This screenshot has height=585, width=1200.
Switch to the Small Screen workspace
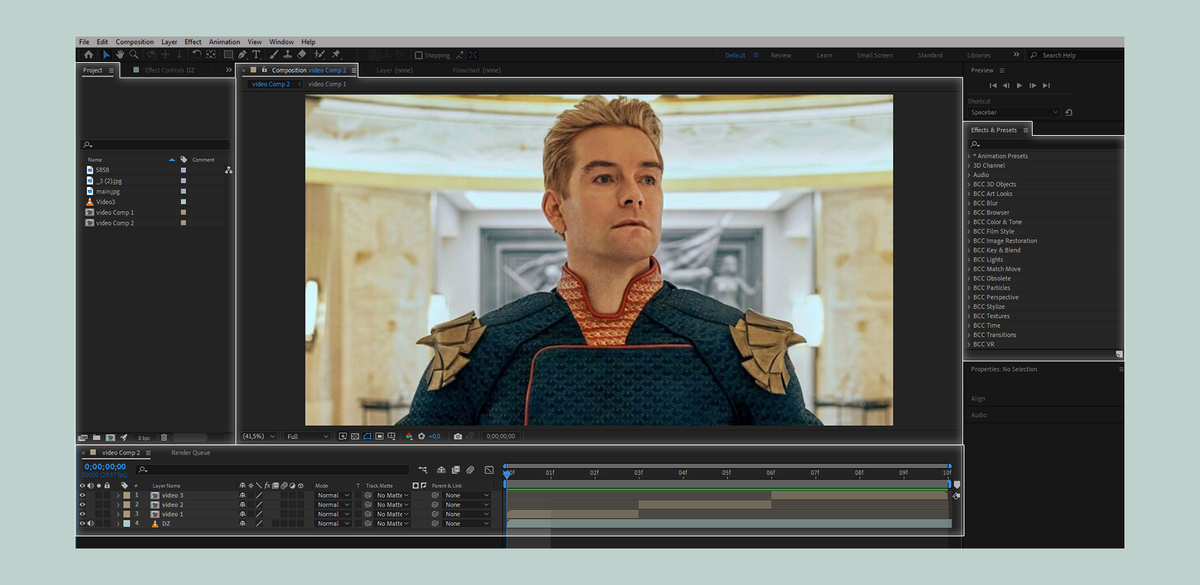tap(875, 55)
